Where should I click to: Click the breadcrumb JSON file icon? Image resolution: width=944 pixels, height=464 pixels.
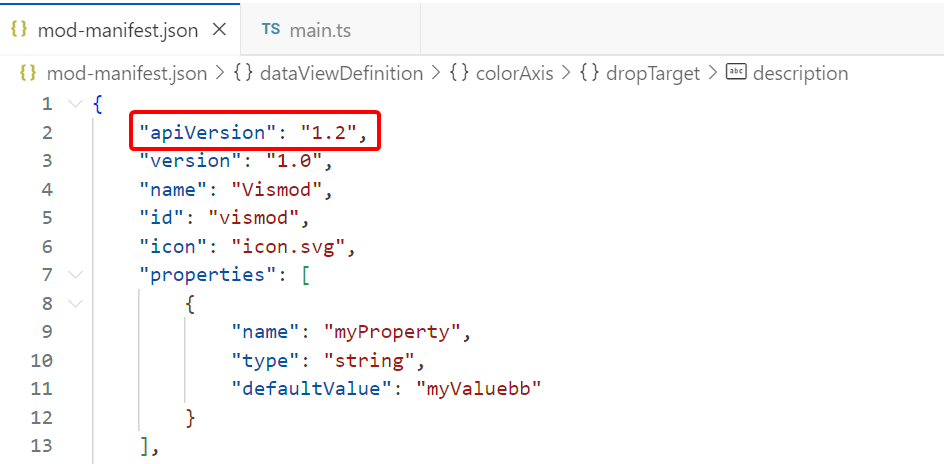pos(28,73)
